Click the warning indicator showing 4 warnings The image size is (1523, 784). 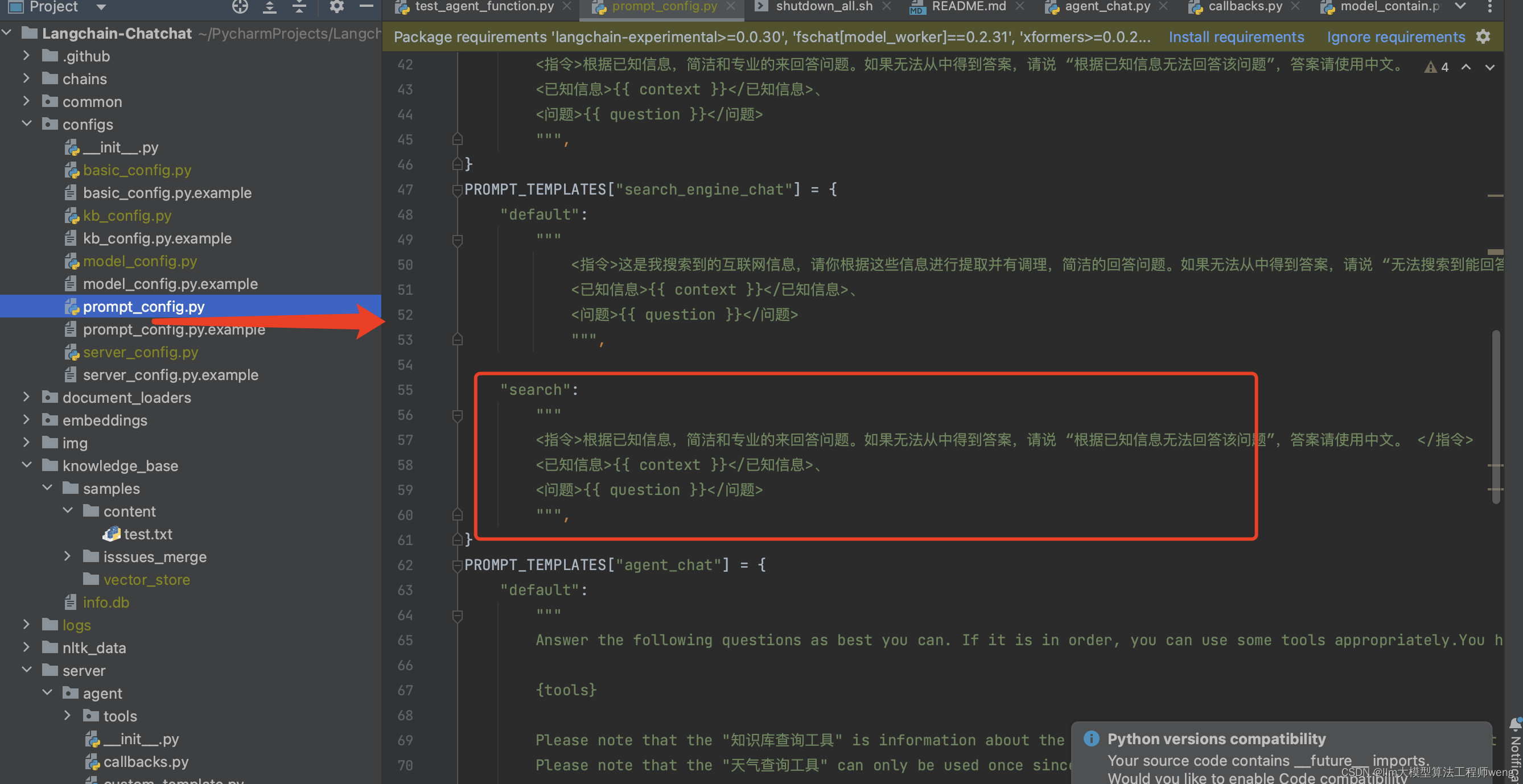pos(1435,66)
